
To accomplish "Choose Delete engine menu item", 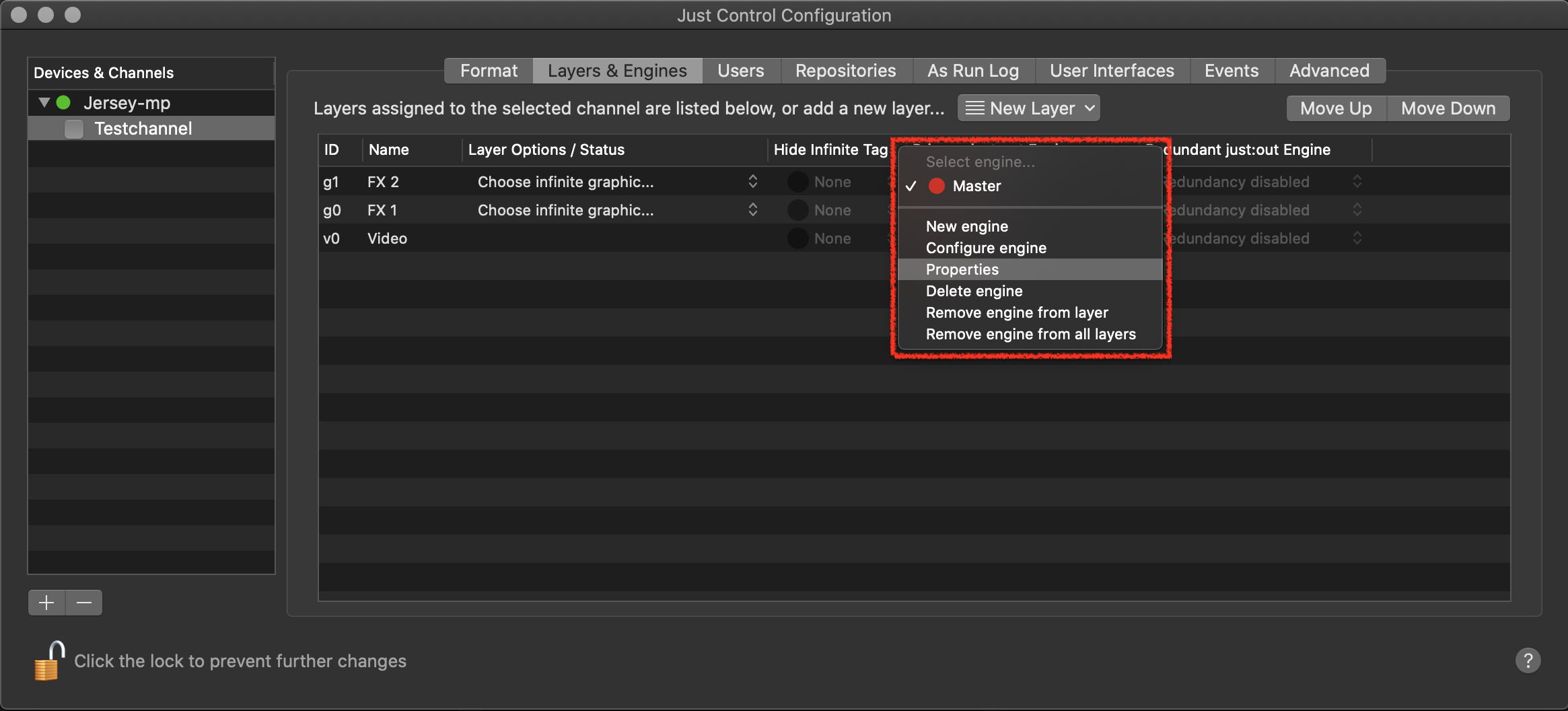I will click(x=1030, y=291).
